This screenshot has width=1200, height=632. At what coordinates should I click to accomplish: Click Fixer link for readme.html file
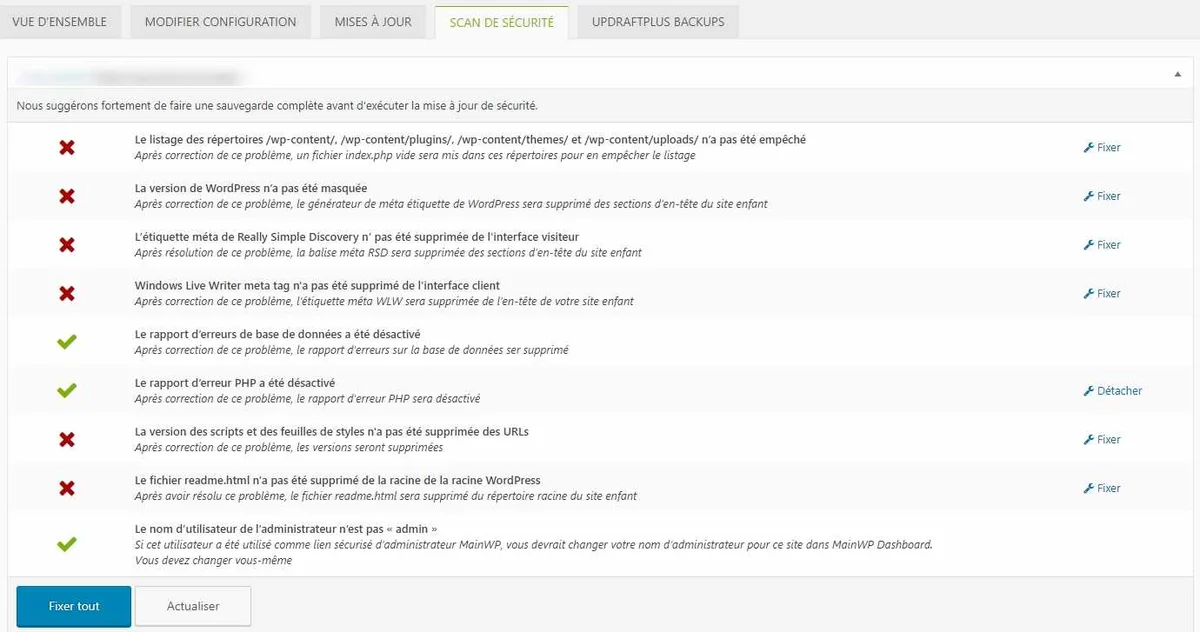click(x=1102, y=489)
